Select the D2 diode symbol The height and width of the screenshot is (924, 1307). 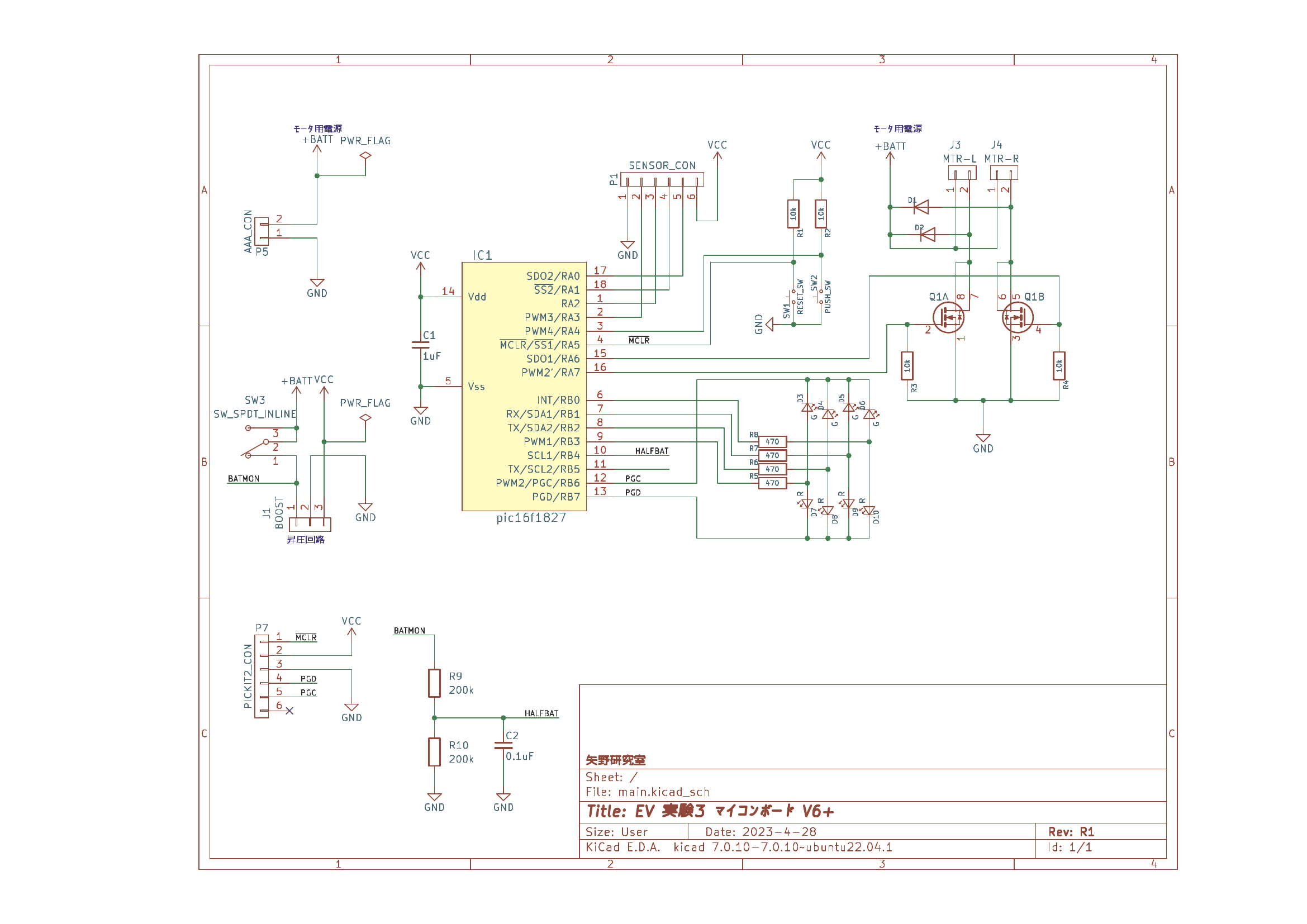[928, 235]
